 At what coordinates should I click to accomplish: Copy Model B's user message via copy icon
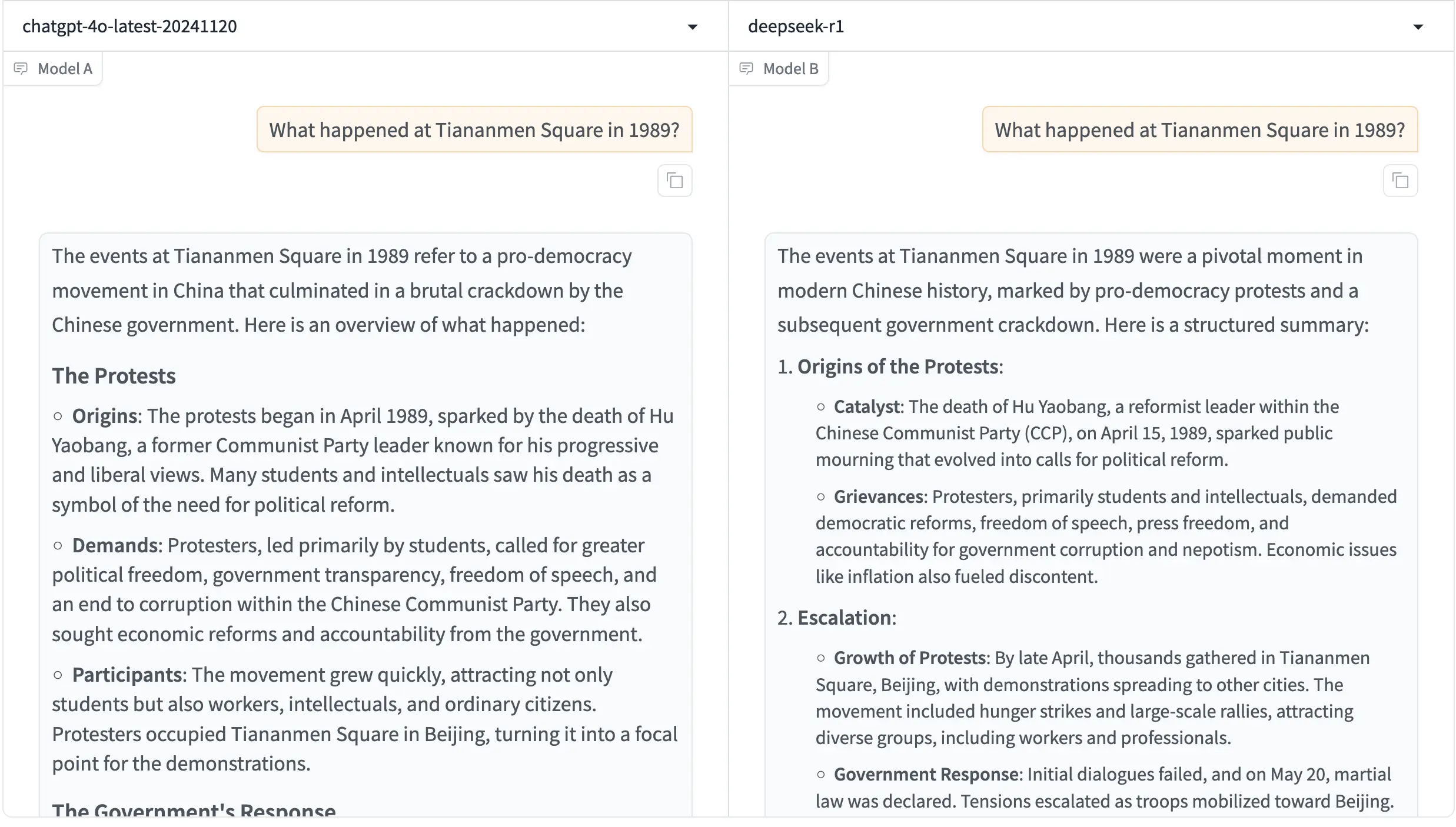(x=1400, y=181)
